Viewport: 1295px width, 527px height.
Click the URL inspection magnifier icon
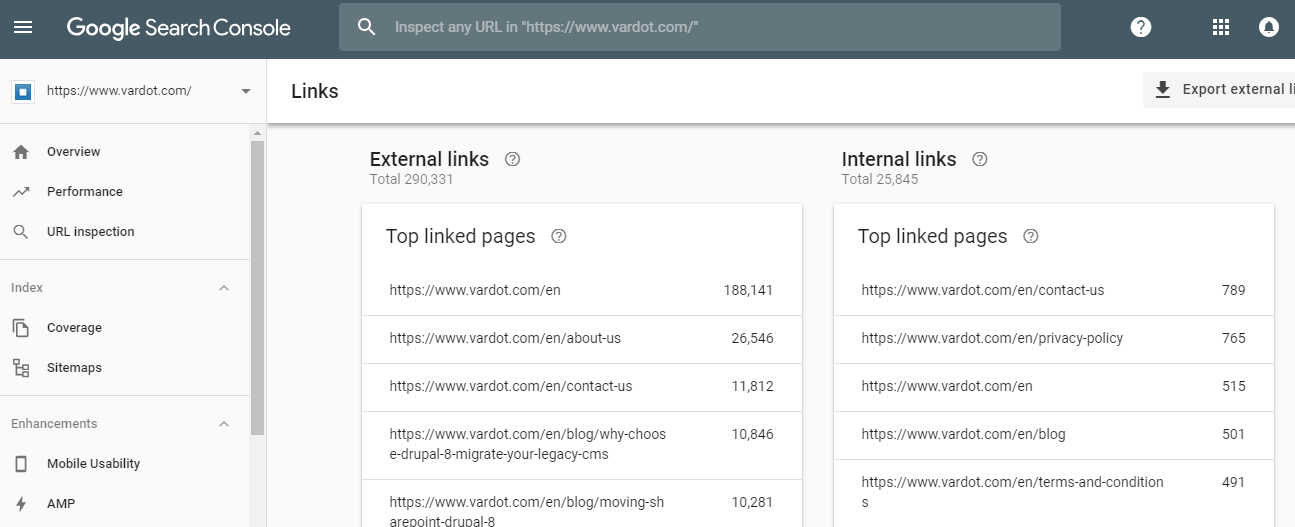pos(21,232)
